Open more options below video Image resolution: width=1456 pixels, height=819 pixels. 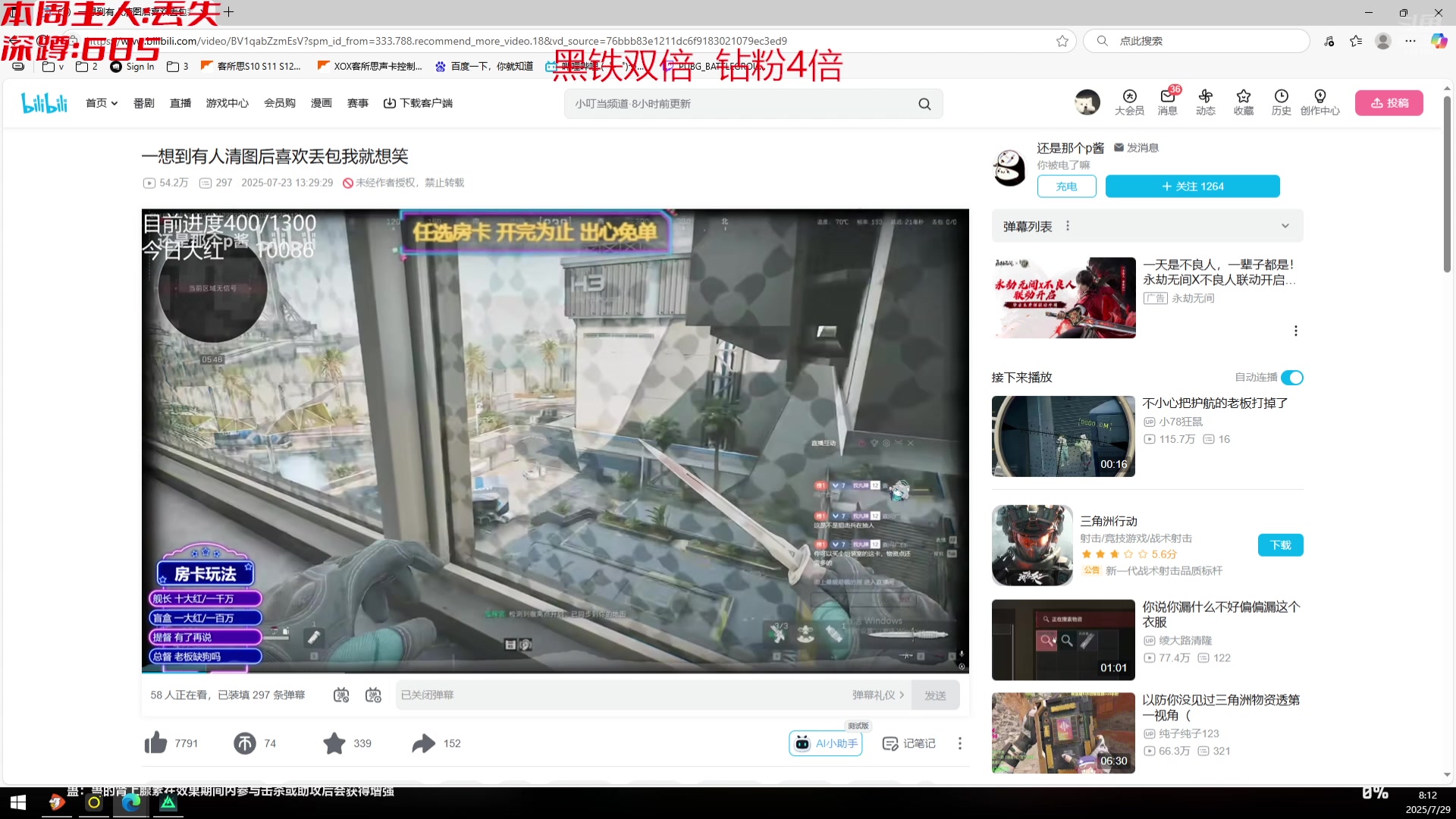point(959,743)
